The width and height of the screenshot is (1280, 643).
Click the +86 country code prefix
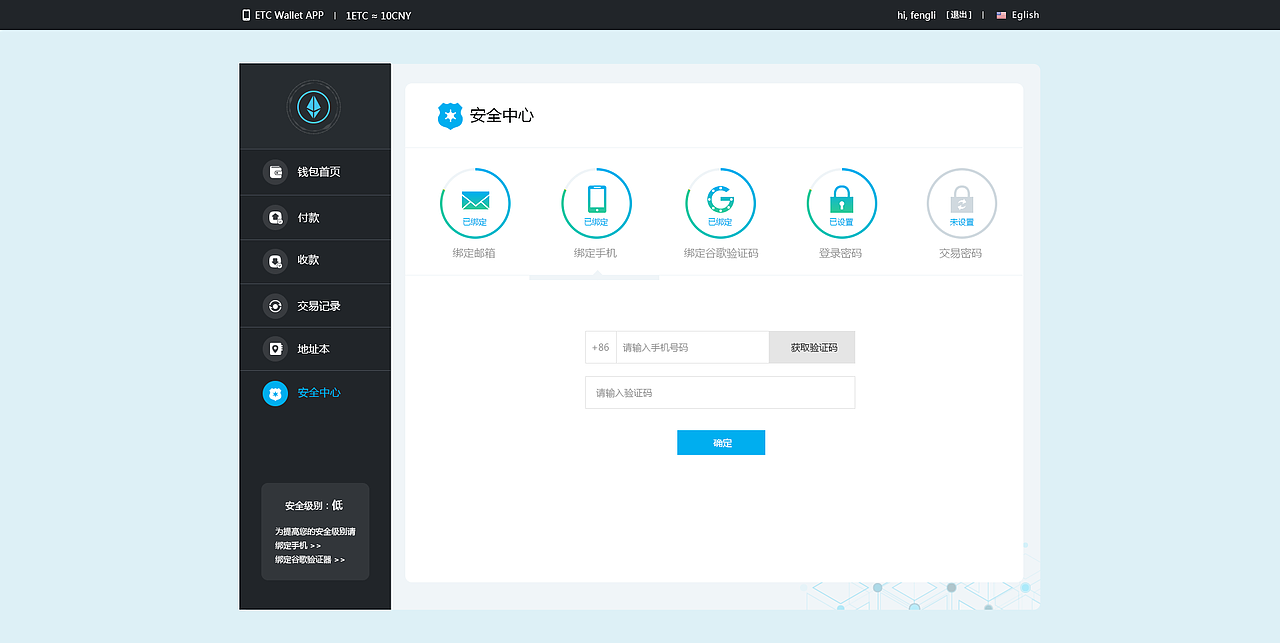pos(601,347)
